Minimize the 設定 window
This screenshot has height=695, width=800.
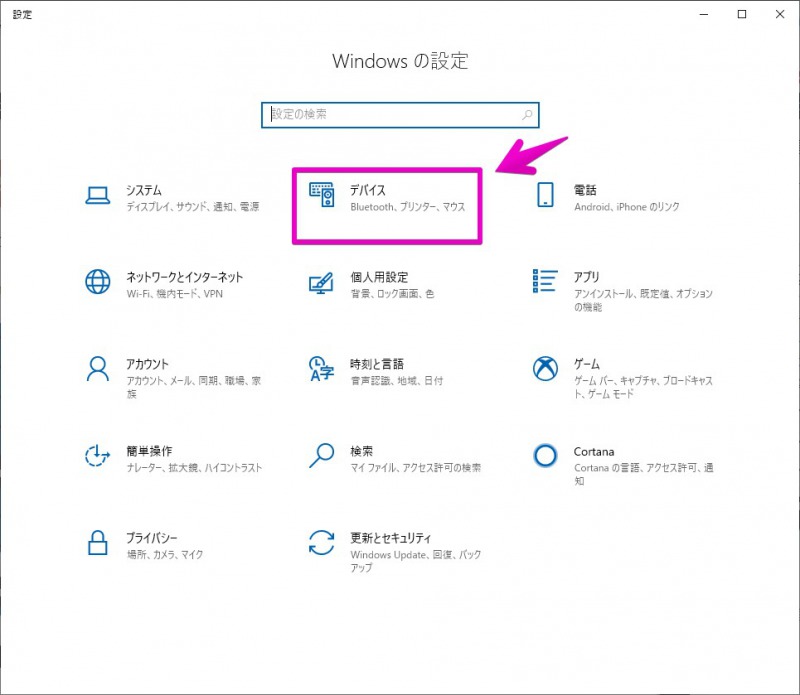pyautogui.click(x=704, y=14)
